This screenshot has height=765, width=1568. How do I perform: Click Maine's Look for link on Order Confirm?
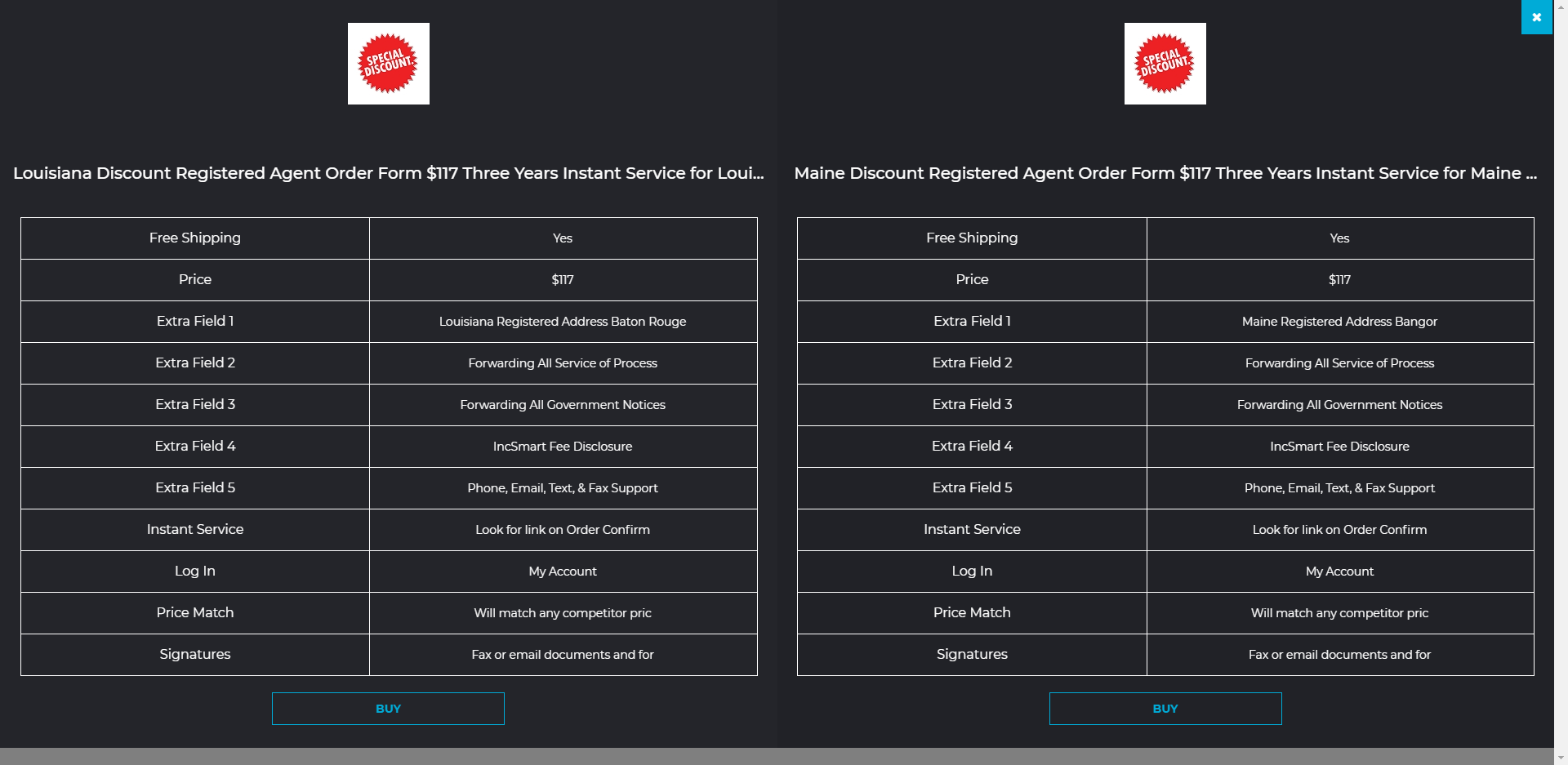coord(1339,530)
